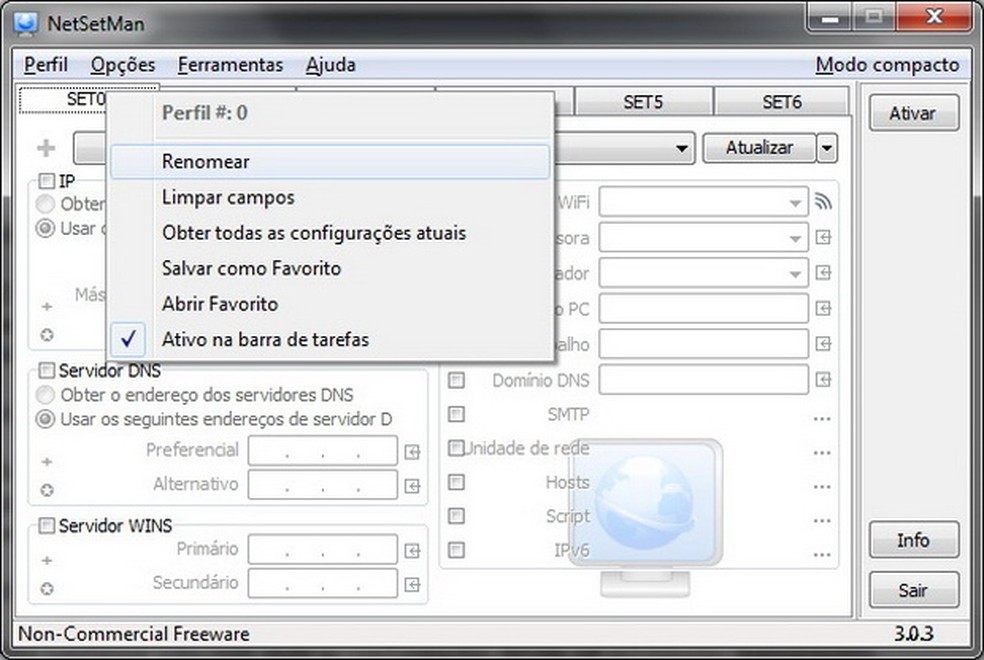The width and height of the screenshot is (984, 660).
Task: Tick the Hosts checkbox
Action: [456, 482]
